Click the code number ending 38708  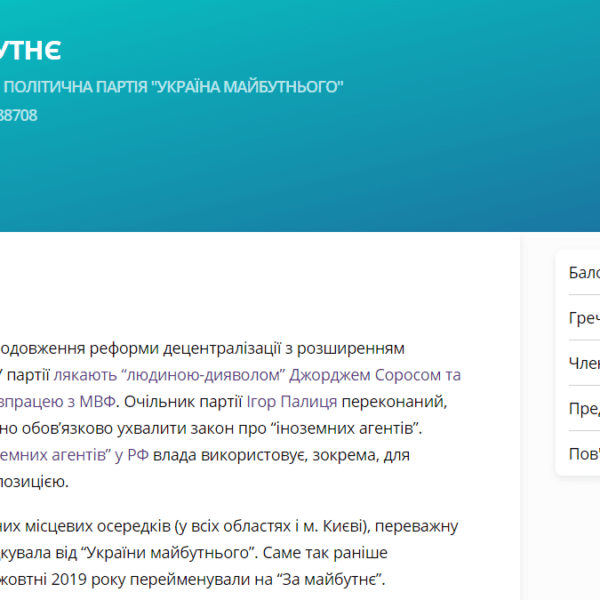[18, 115]
